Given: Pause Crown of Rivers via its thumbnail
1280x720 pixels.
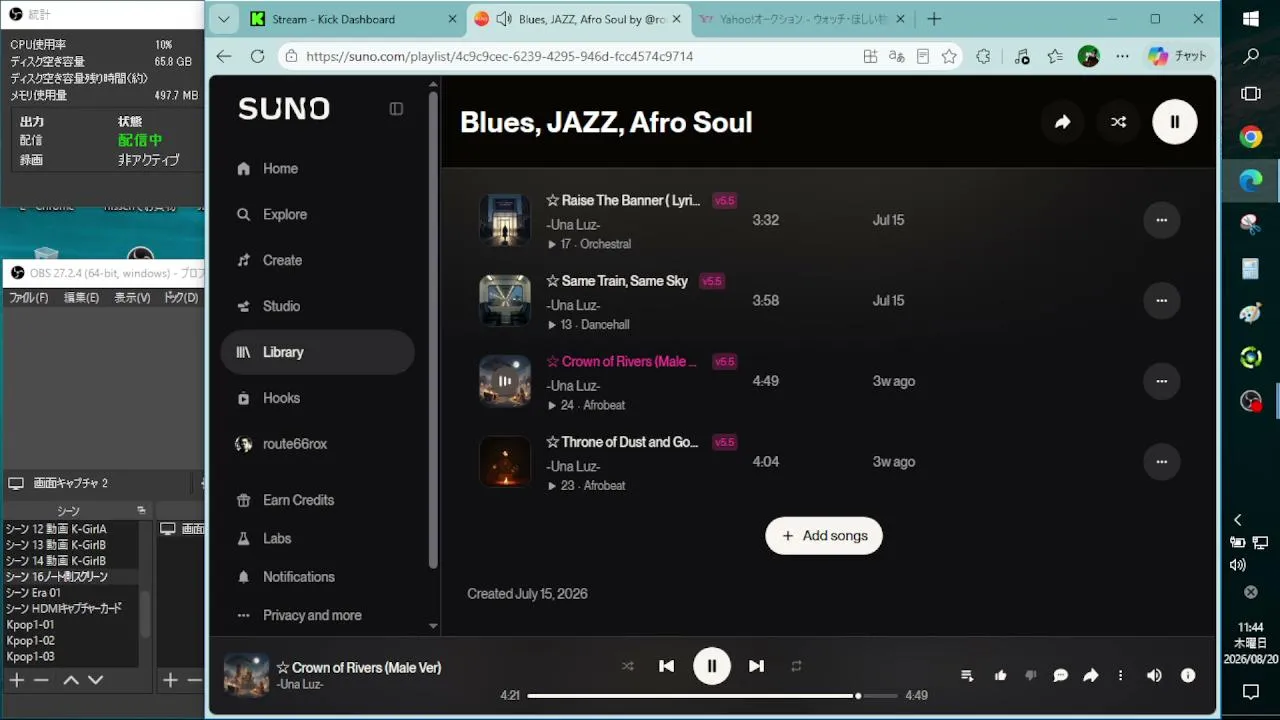Looking at the screenshot, I should pyautogui.click(x=505, y=381).
